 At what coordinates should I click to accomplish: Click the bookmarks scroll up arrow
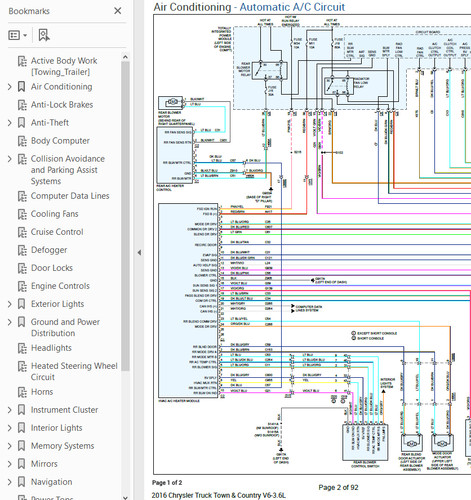[125, 57]
